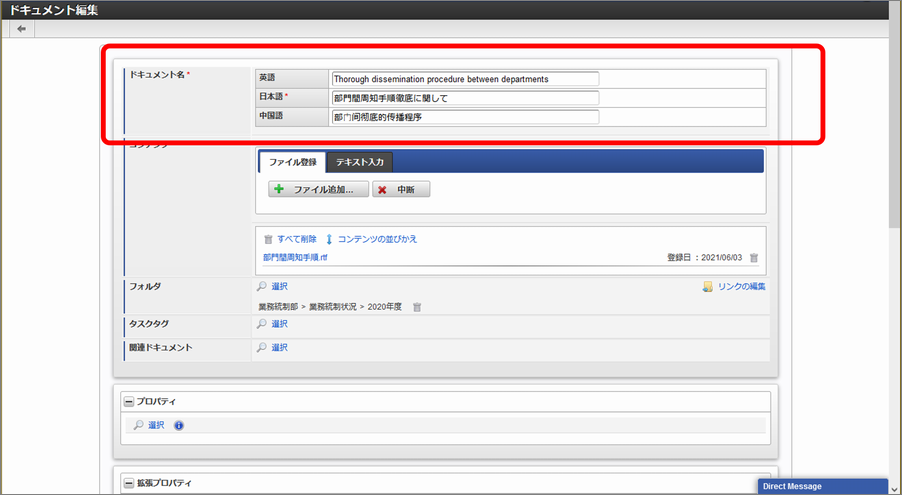Delete the file with the trash icon by 登録日

pos(754,258)
